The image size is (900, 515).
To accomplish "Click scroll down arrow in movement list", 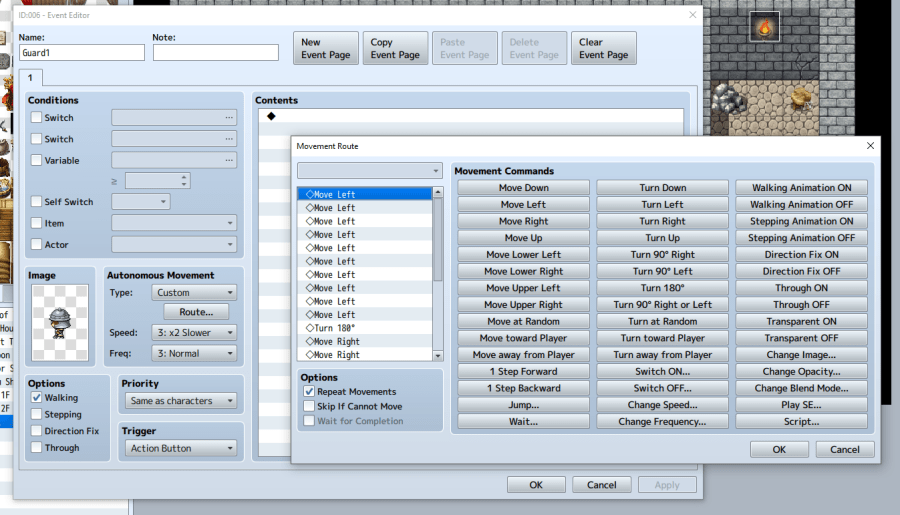I will 437,355.
